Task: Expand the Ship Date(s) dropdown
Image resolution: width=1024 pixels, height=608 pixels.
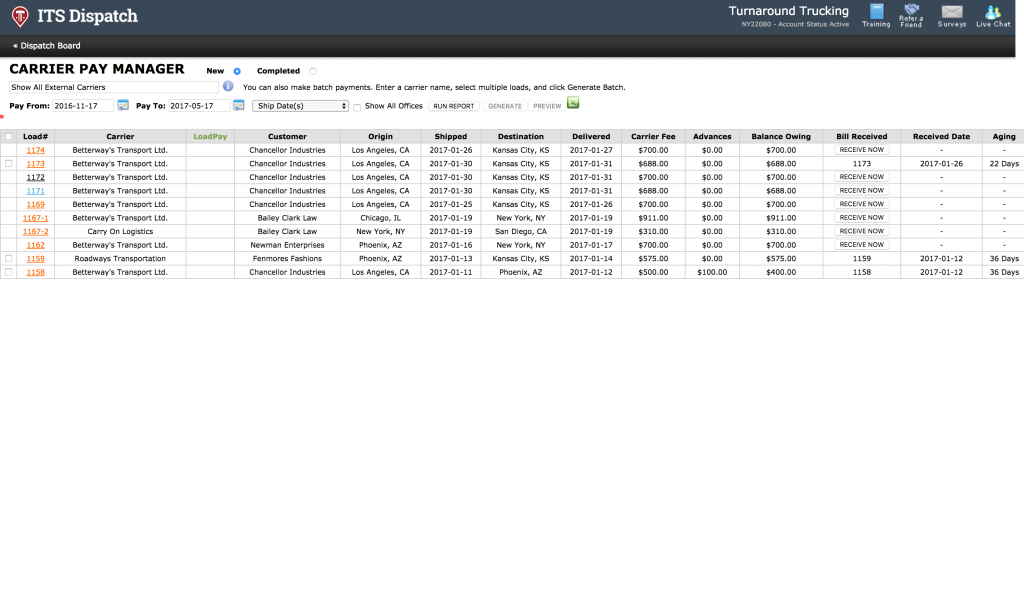Action: click(300, 106)
